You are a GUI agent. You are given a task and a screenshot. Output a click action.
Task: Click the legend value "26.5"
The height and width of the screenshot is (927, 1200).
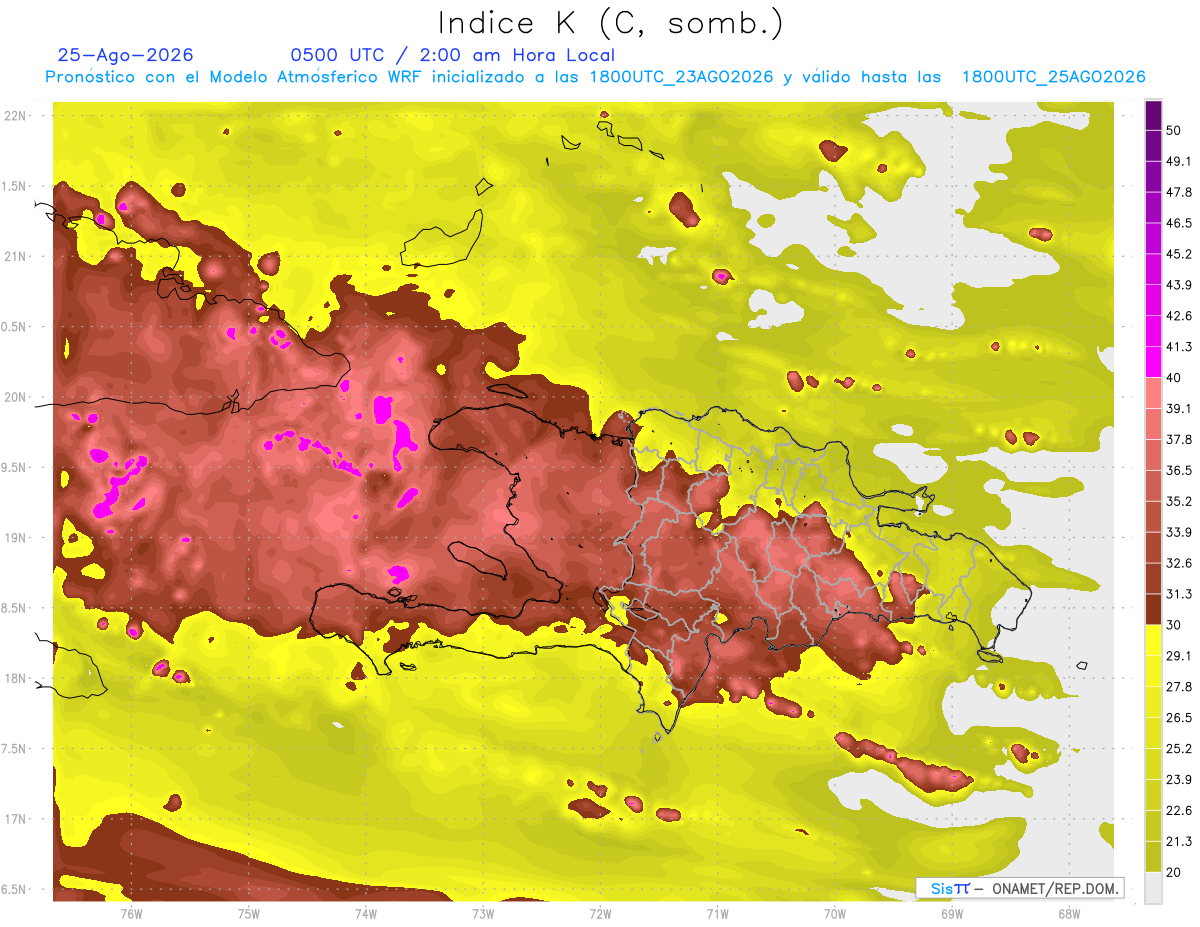click(x=1179, y=718)
